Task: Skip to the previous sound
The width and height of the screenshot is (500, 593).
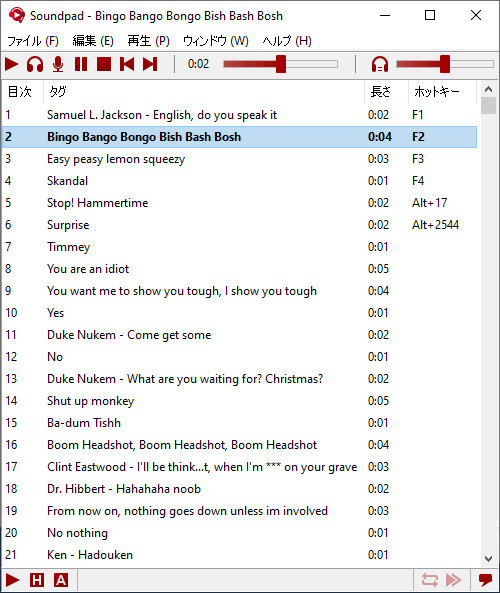Action: tap(127, 64)
